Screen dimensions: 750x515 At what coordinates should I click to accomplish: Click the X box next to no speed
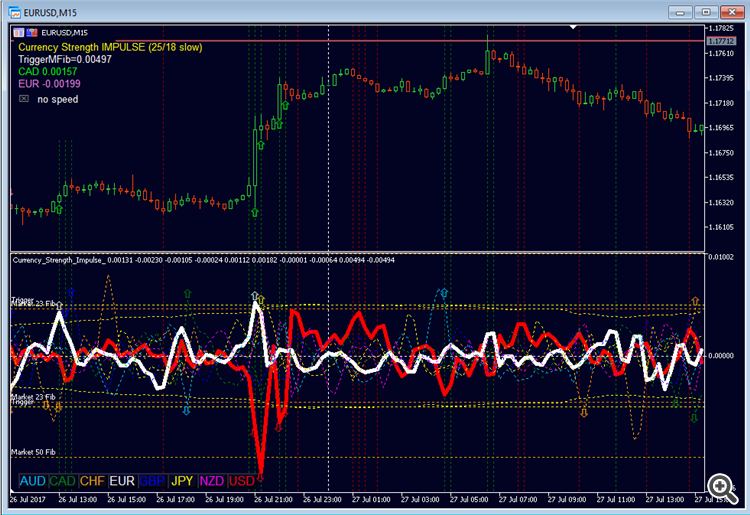pos(23,99)
